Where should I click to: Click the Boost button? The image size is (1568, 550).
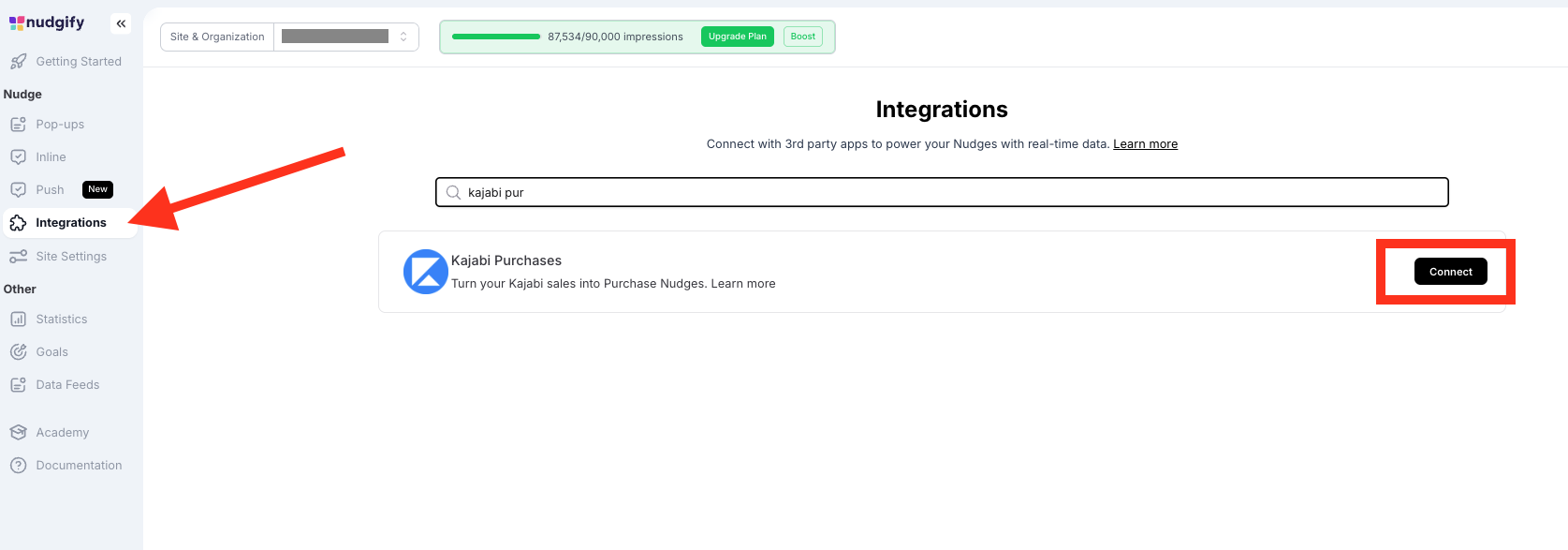click(x=803, y=37)
